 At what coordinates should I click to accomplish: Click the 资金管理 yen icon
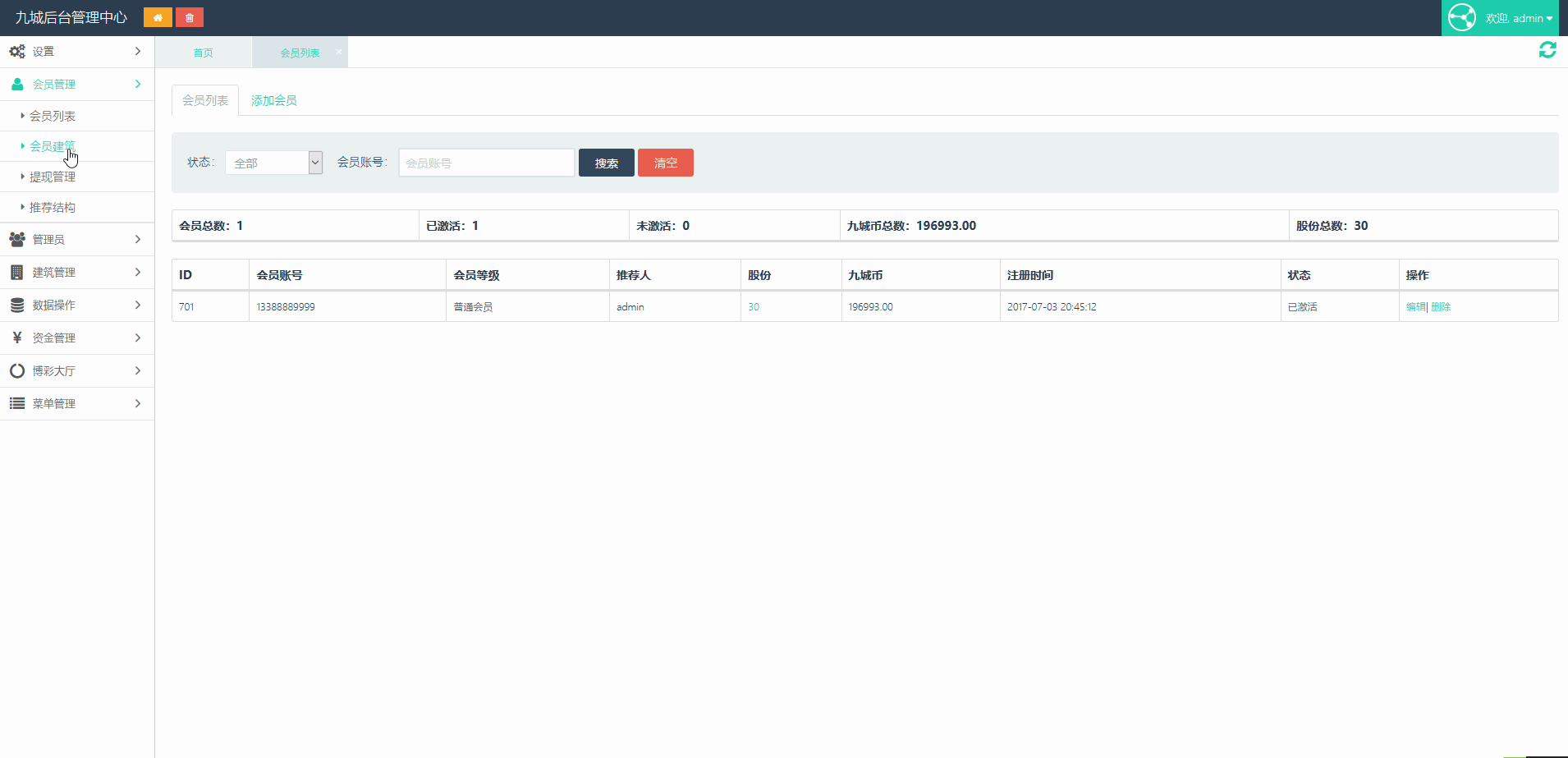(17, 338)
